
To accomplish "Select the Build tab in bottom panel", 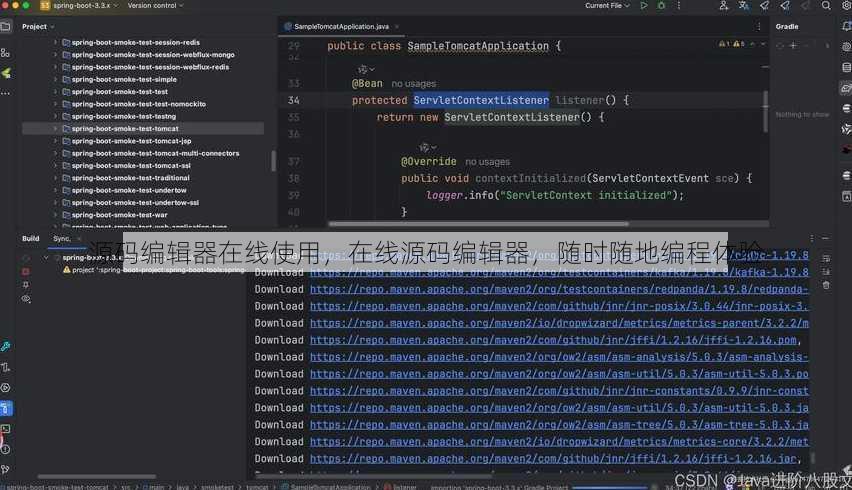I will coord(30,238).
